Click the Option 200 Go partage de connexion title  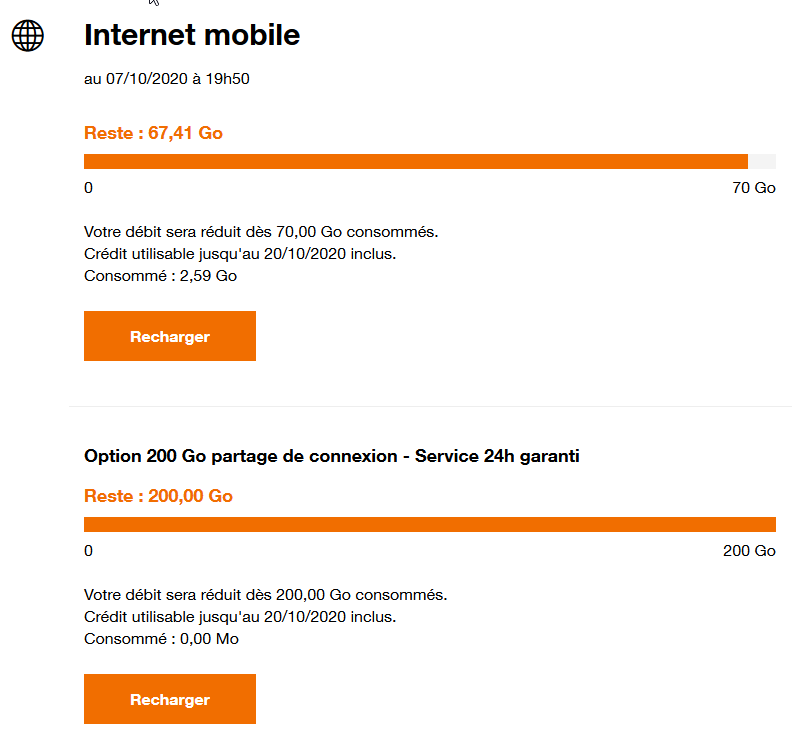332,456
